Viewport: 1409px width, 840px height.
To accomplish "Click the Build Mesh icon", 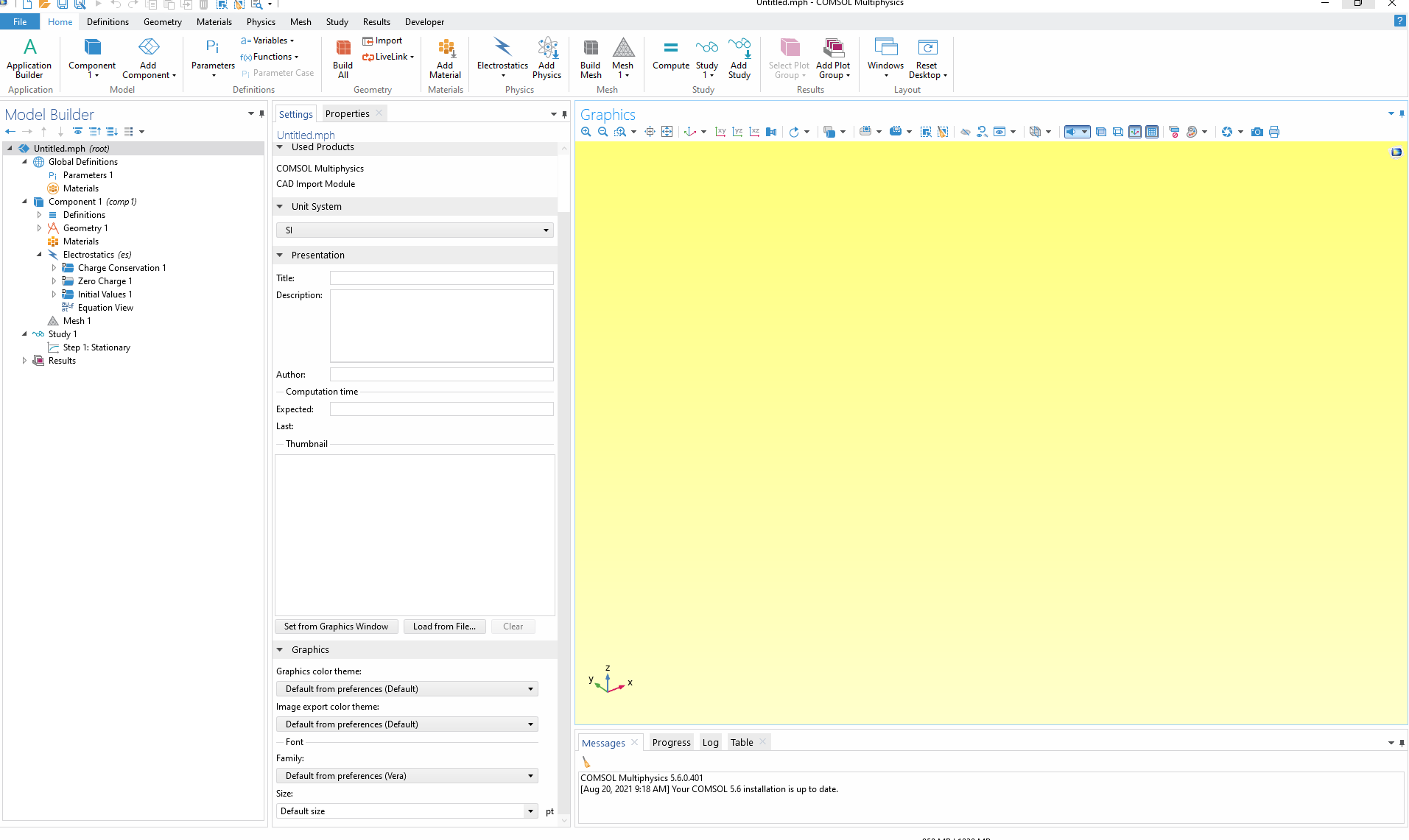I will (590, 58).
